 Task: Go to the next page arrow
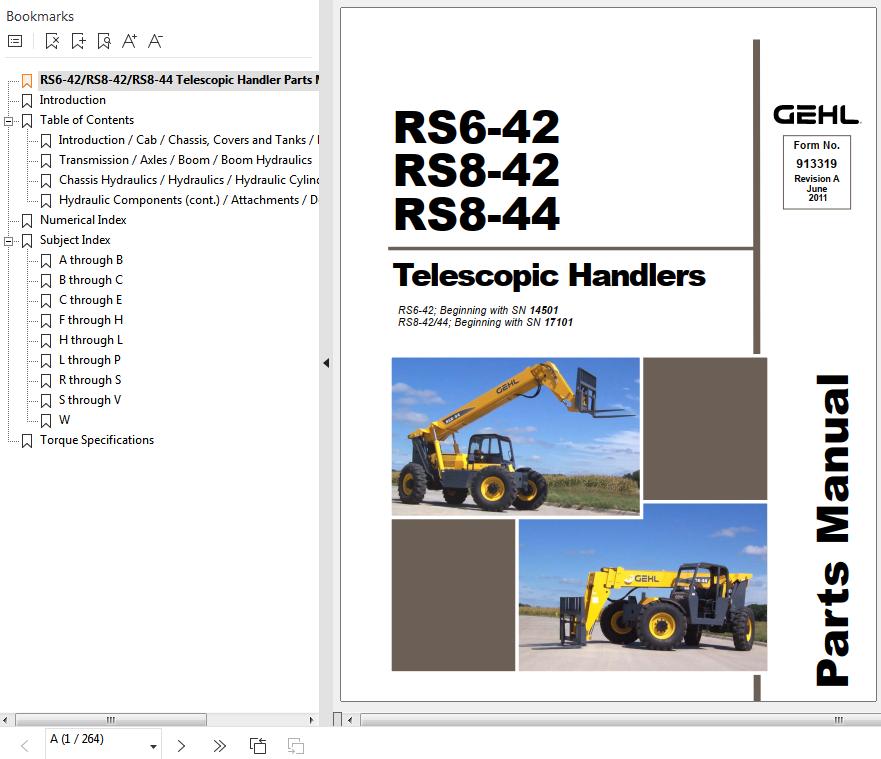pyautogui.click(x=181, y=746)
